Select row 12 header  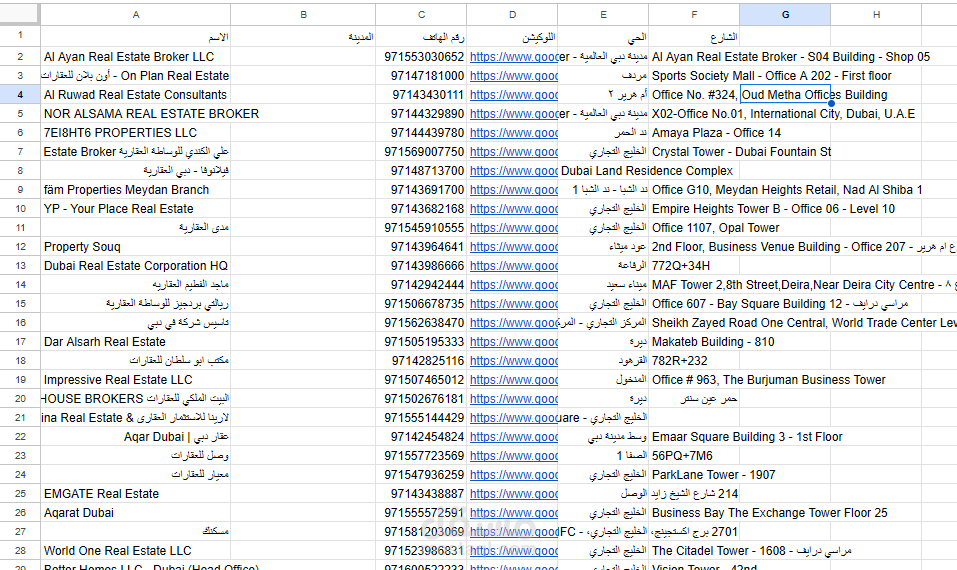click(x=20, y=247)
